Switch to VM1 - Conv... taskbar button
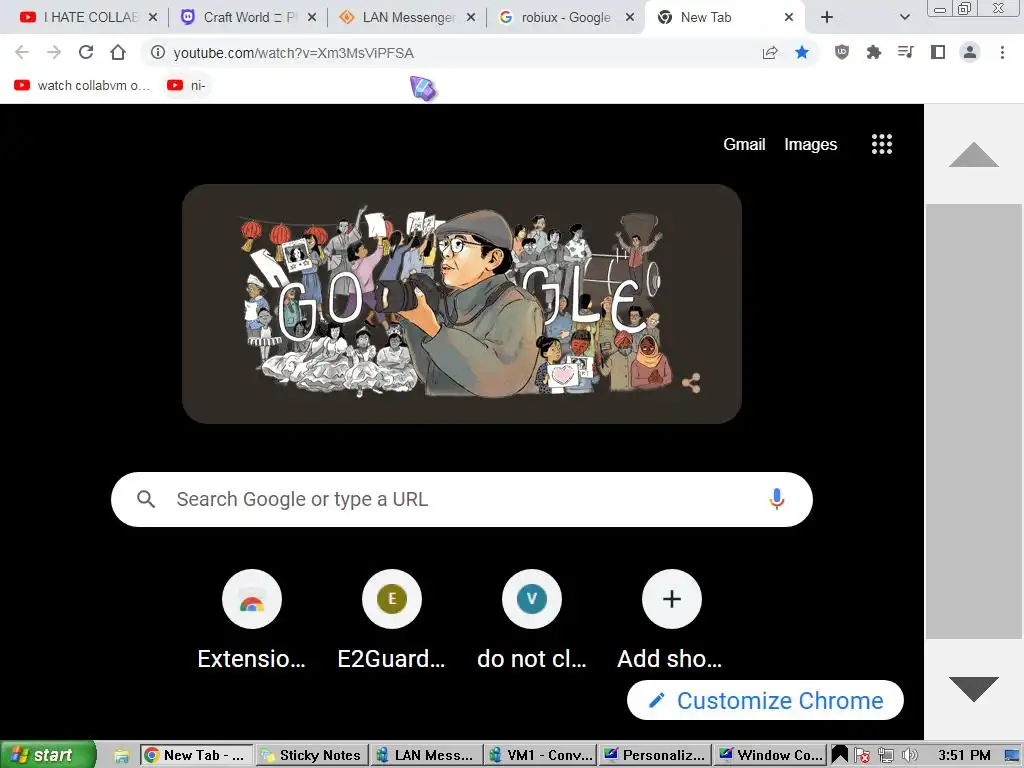1024x768 pixels. coord(541,755)
